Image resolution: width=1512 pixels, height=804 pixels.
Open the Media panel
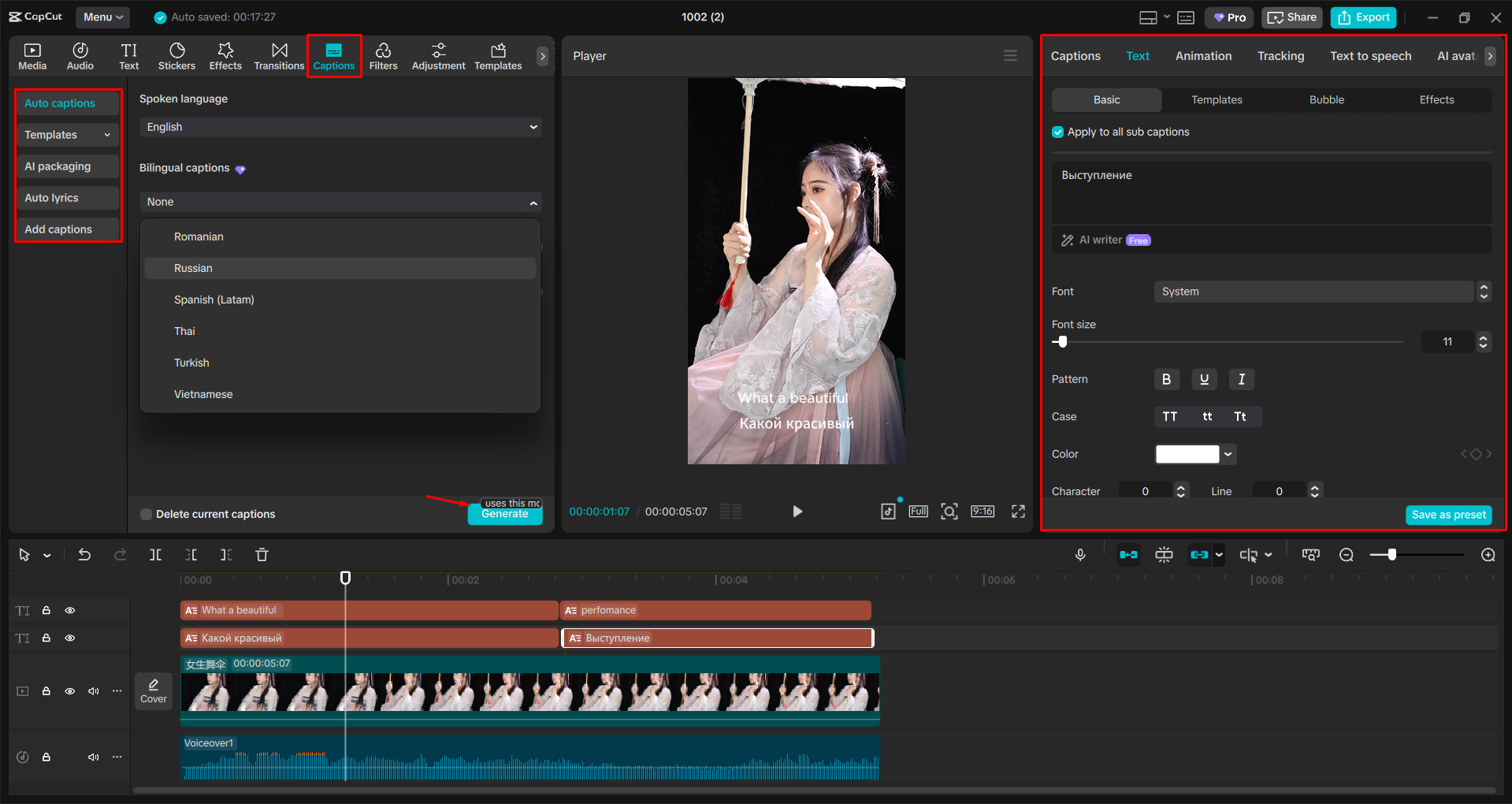(x=32, y=55)
